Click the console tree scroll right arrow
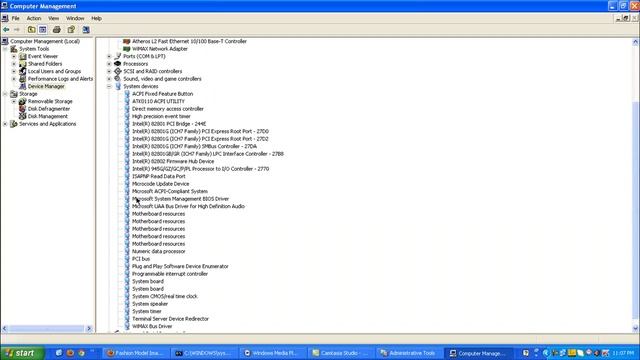The image size is (640, 360). point(89,329)
